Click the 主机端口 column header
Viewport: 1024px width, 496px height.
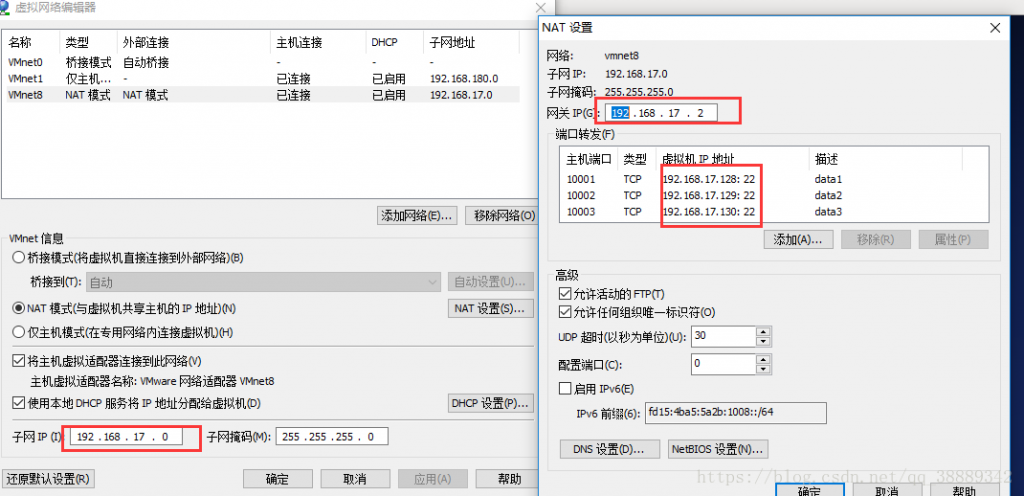[x=588, y=159]
